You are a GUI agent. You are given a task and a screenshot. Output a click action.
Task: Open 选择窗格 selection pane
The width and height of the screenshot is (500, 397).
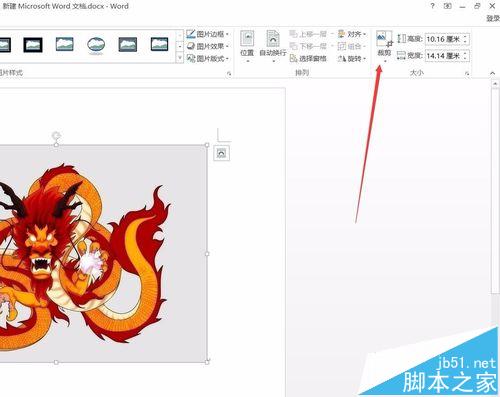point(308,59)
